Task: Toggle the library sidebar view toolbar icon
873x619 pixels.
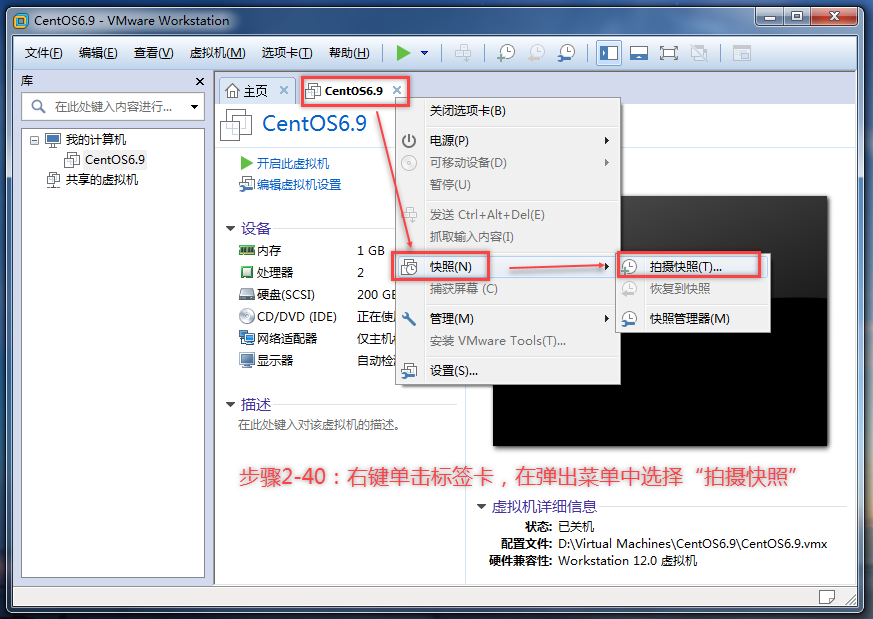Action: coord(609,53)
